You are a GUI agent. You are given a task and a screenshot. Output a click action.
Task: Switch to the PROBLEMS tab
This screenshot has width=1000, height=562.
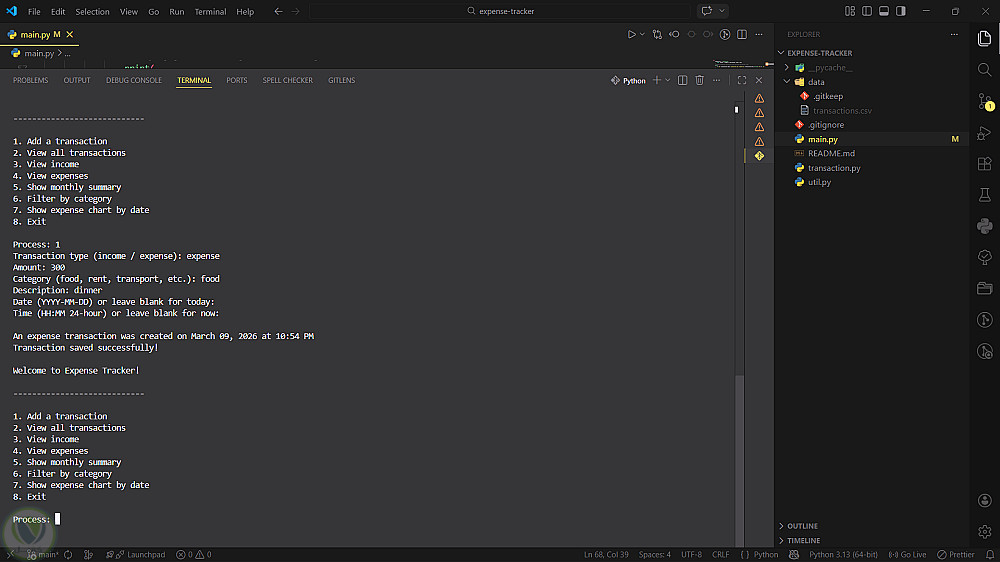[30, 80]
